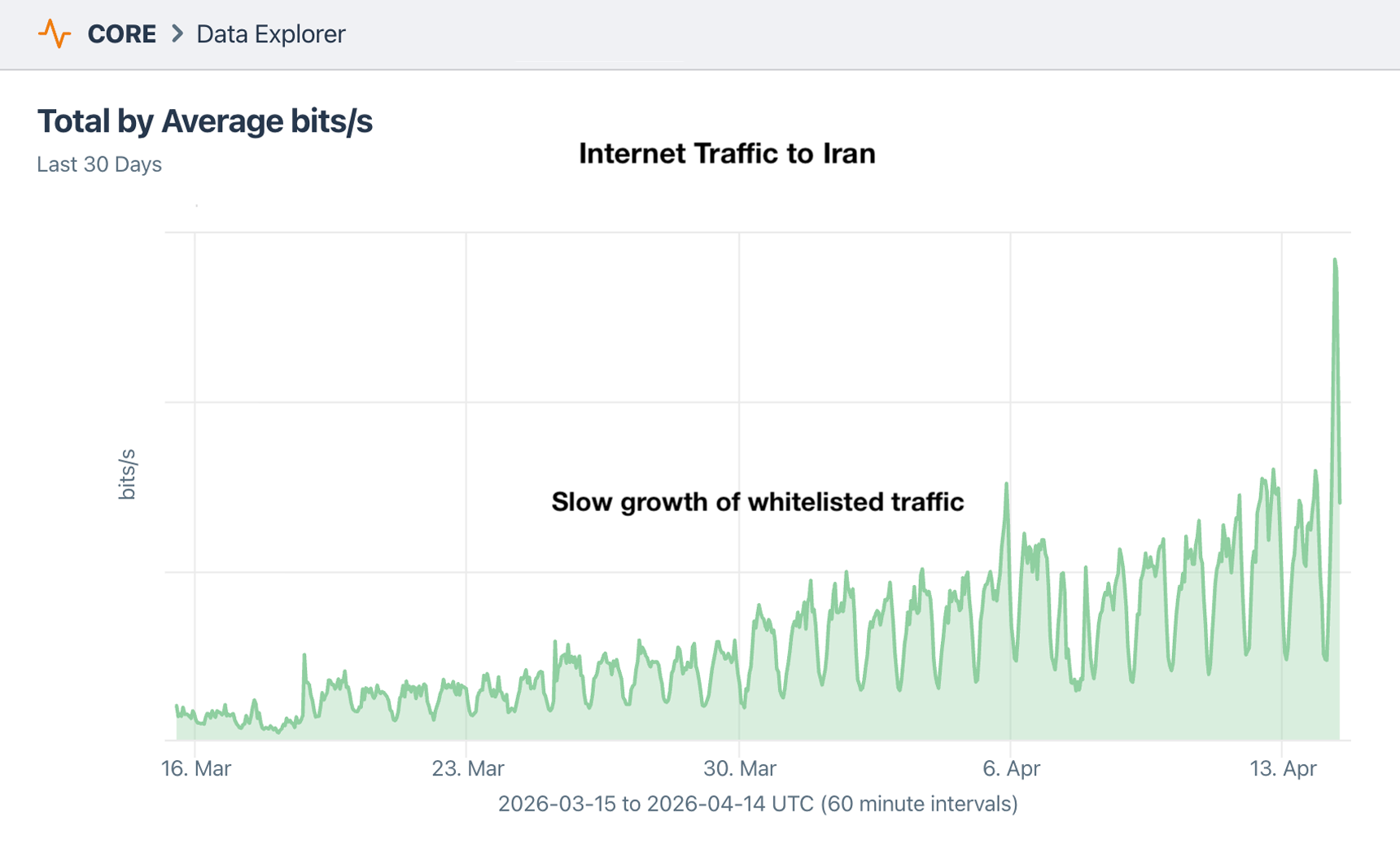Click the date range caption below the chart
This screenshot has height=848, width=1400.
tap(757, 804)
